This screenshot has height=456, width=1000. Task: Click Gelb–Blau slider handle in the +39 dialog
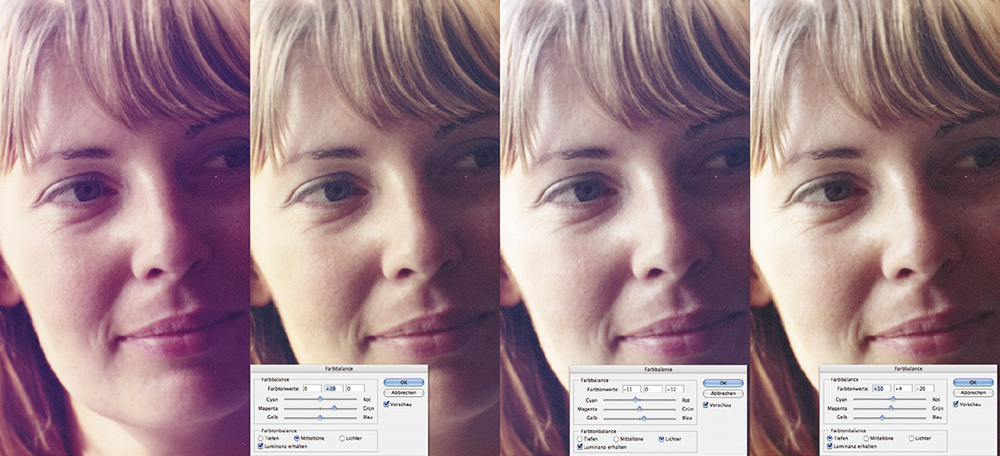[320, 417]
